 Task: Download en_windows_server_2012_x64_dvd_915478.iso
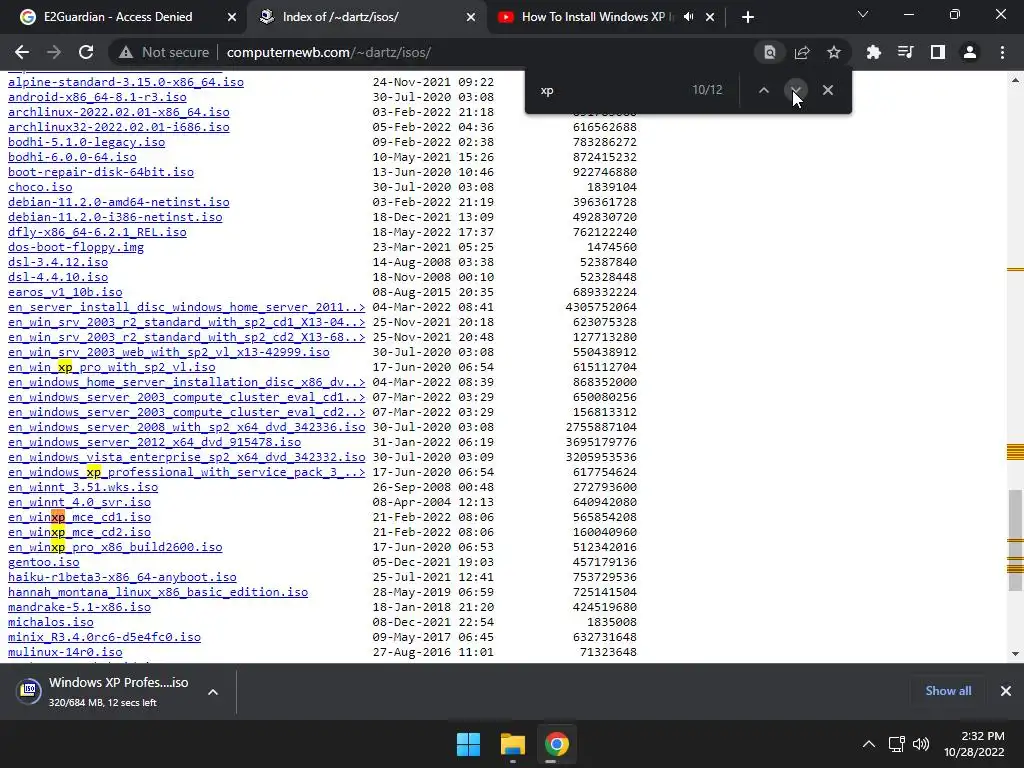(154, 442)
